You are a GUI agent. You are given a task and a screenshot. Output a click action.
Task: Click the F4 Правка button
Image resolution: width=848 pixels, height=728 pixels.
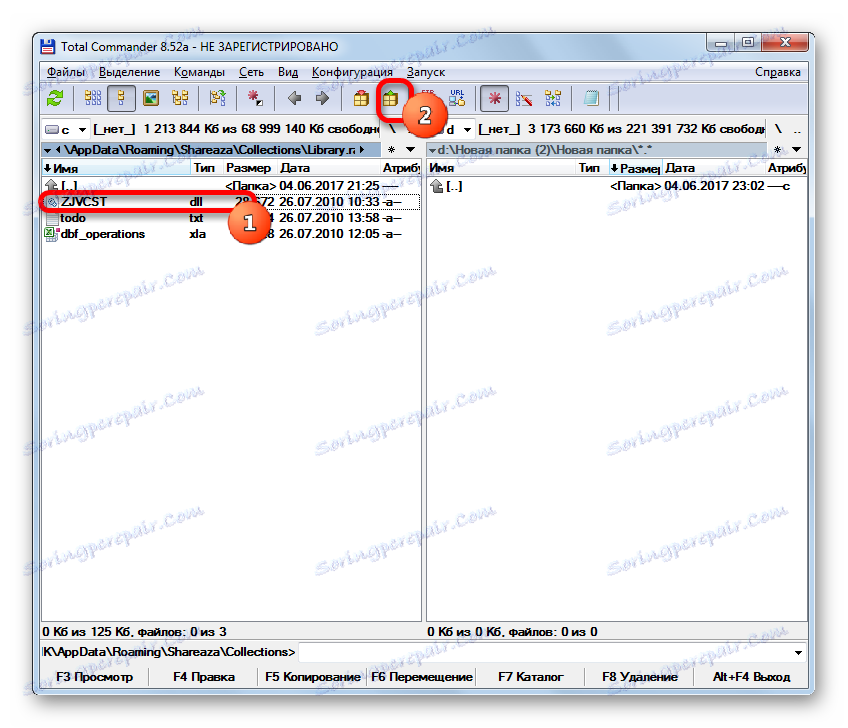204,677
